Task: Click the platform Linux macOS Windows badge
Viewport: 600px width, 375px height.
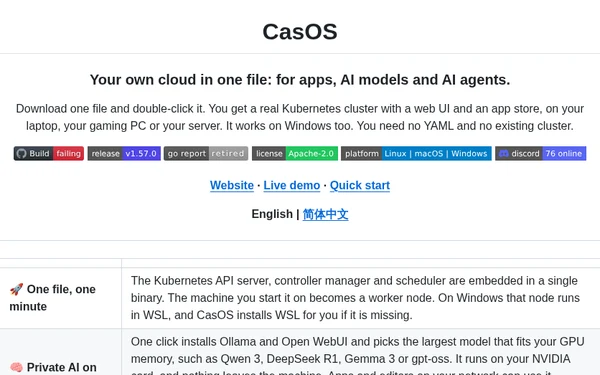Action: (x=416, y=153)
